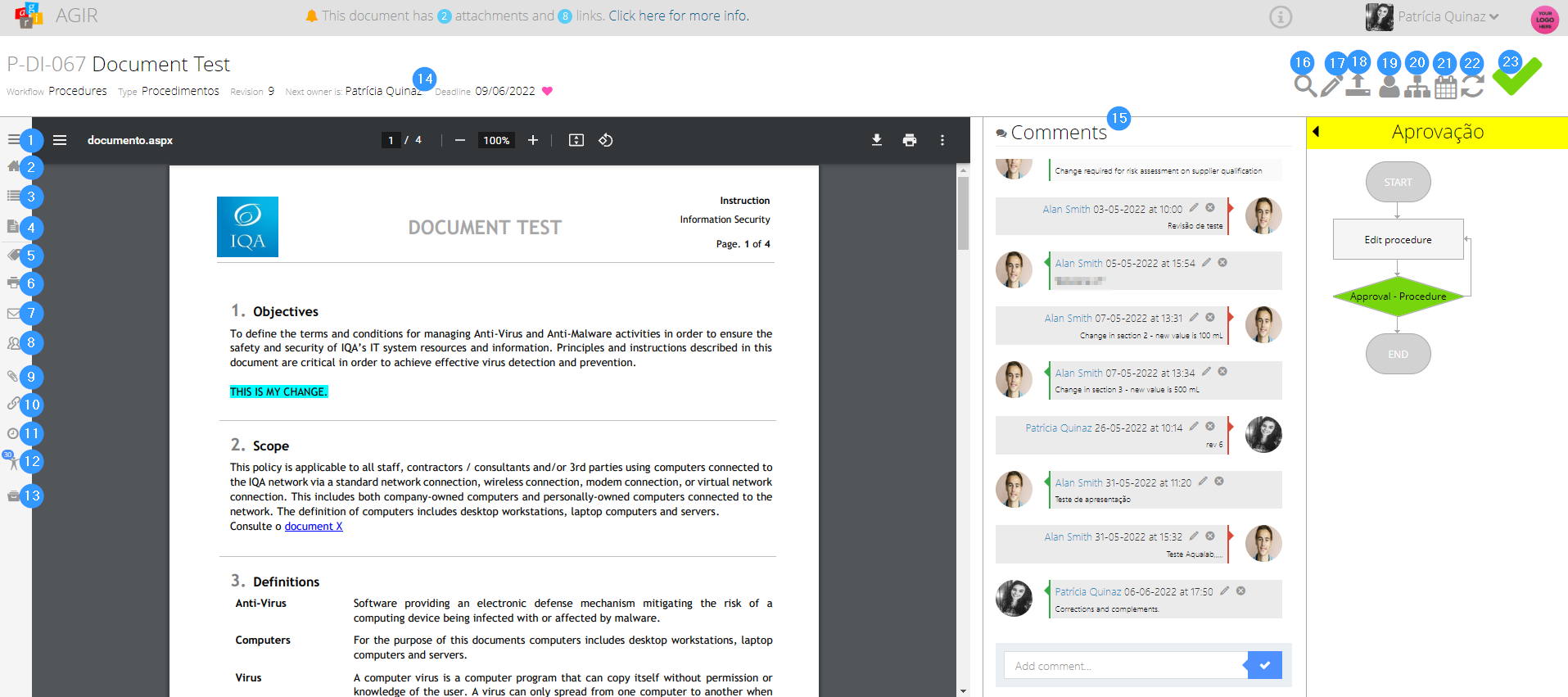Submit comment with blue check button

click(x=1265, y=665)
